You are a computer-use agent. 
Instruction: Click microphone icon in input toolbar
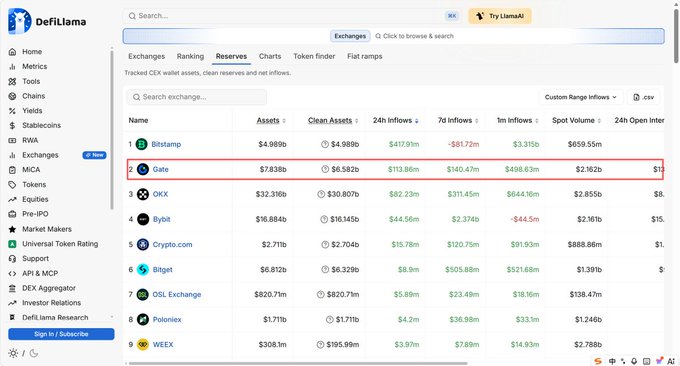click(x=634, y=361)
